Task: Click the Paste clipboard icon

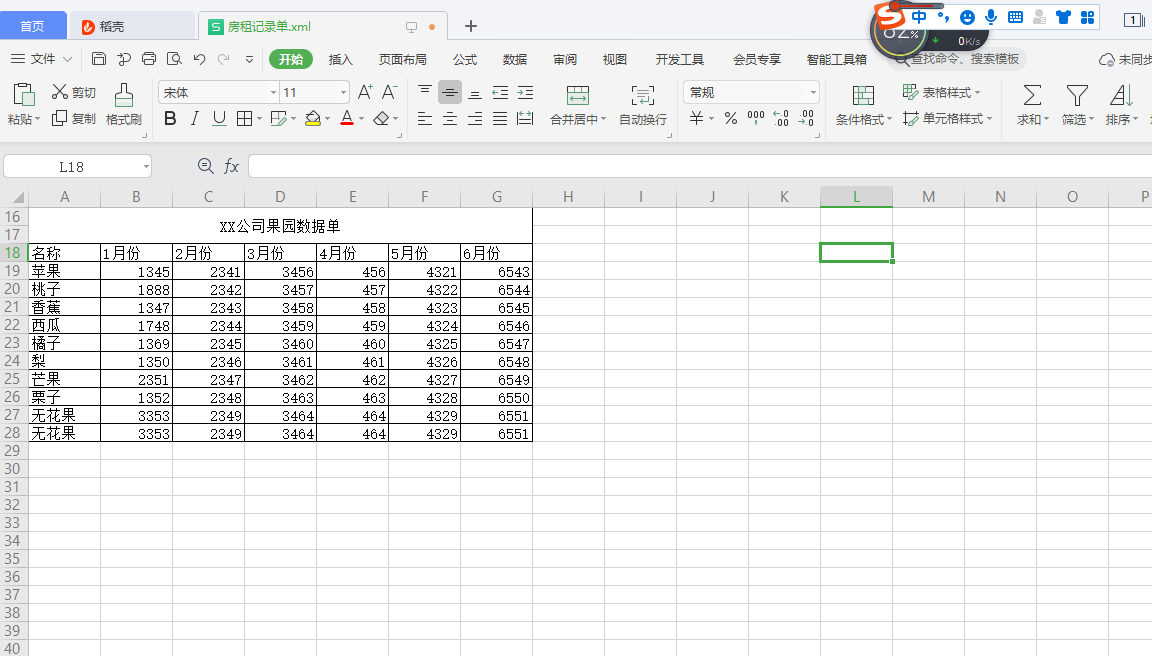Action: (24, 95)
